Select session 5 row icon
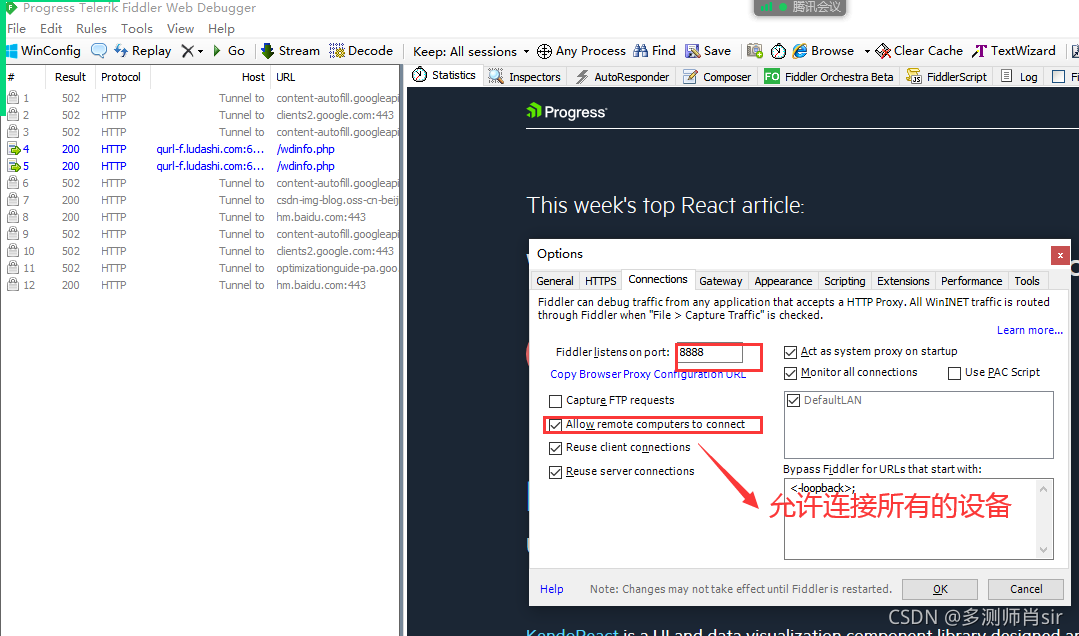 click(14, 166)
